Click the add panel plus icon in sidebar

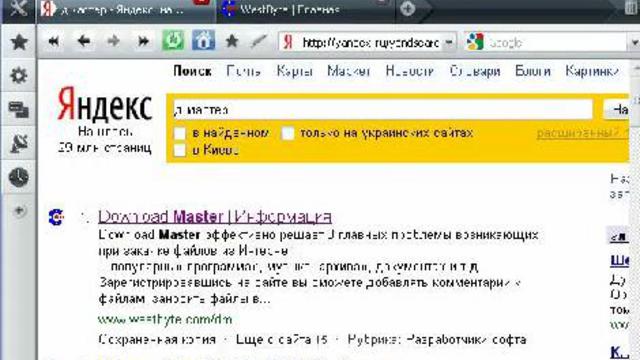(x=19, y=211)
